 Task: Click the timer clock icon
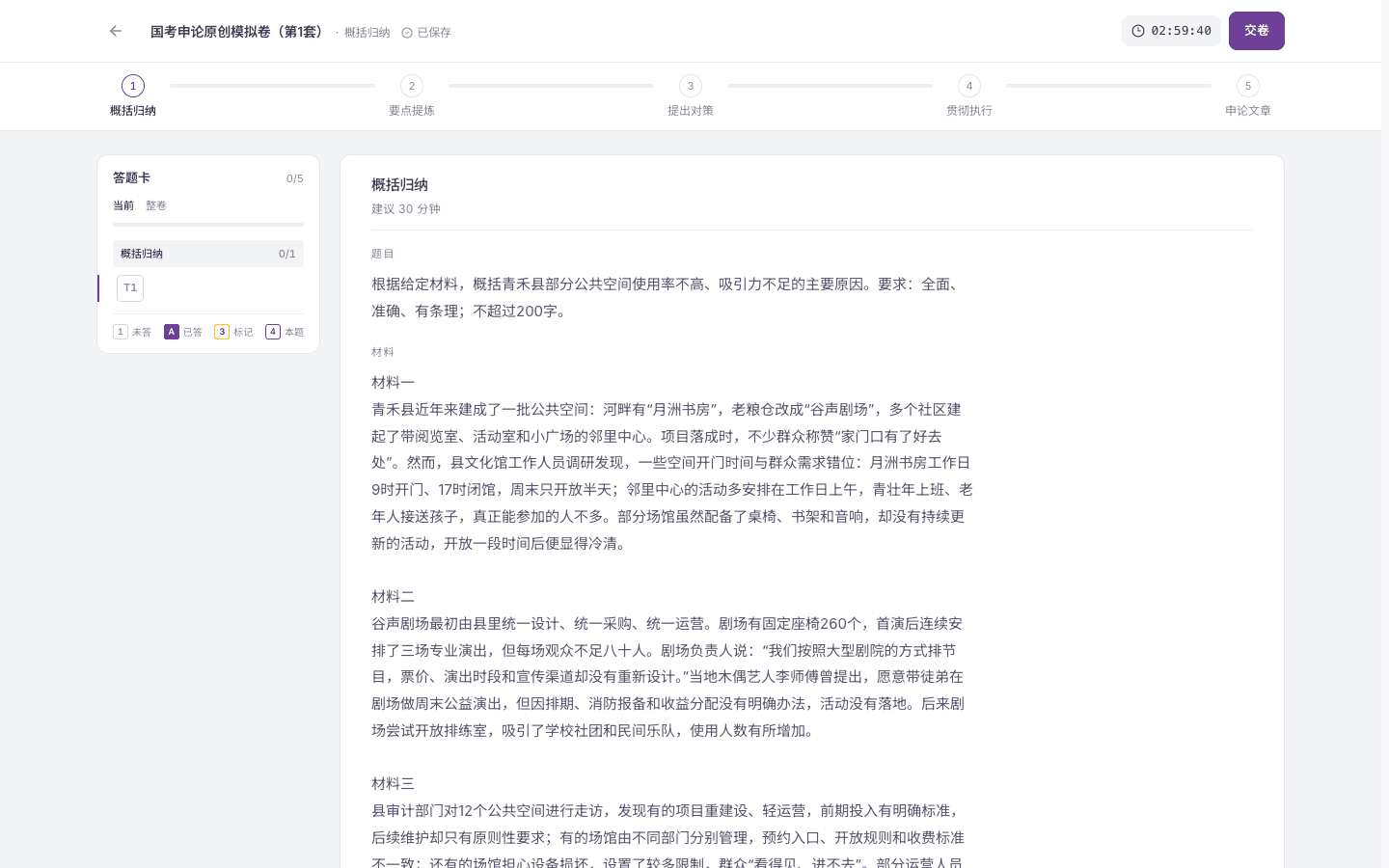1138,31
